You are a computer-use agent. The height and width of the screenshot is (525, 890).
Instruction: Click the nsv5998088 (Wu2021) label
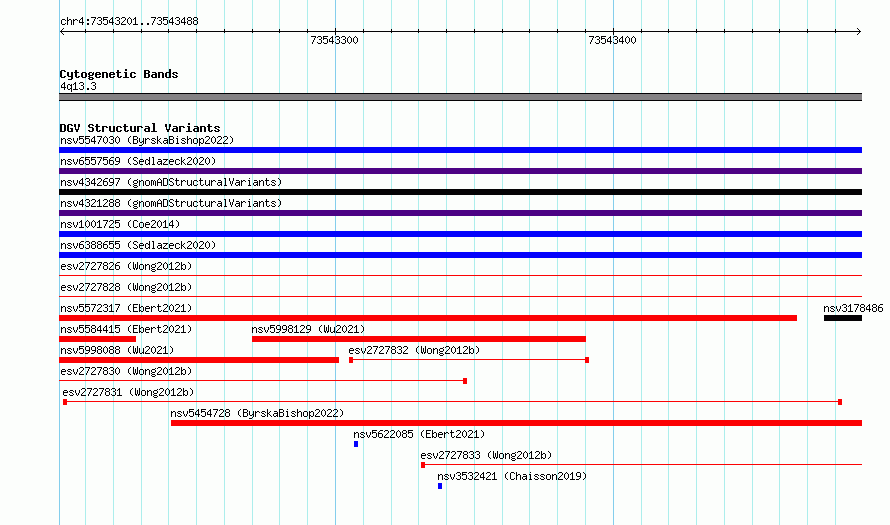point(117,350)
